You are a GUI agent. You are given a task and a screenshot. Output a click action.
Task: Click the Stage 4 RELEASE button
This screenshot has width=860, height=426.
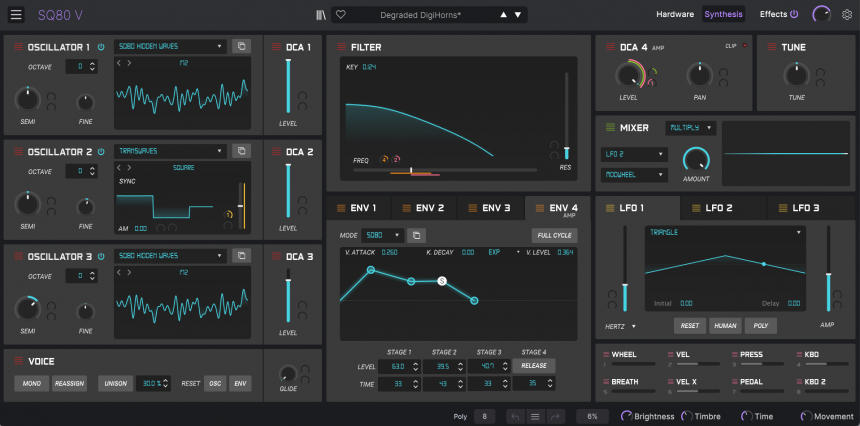(x=534, y=366)
